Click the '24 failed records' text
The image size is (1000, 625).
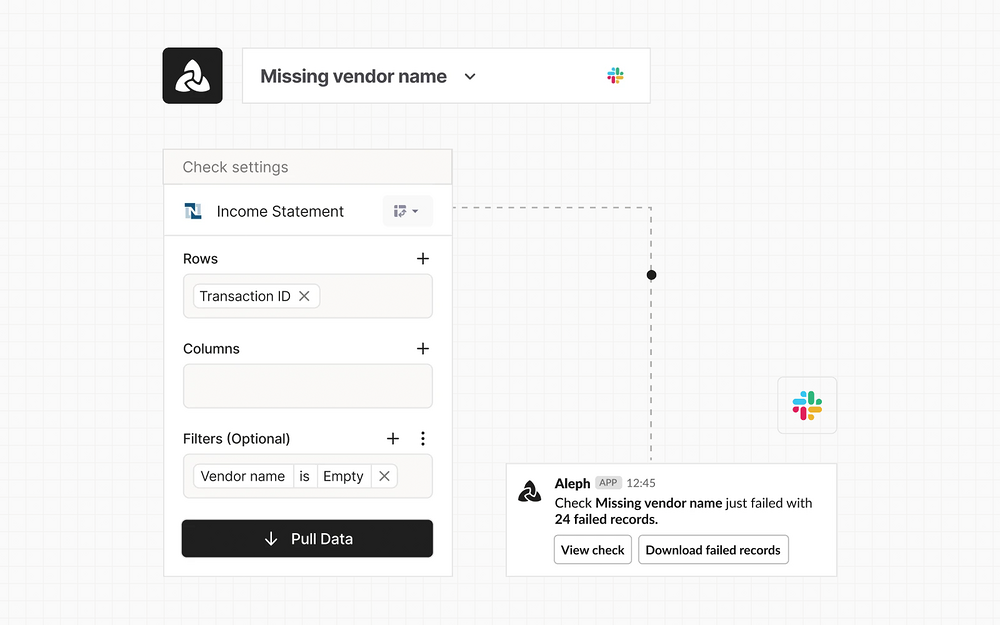(x=606, y=519)
